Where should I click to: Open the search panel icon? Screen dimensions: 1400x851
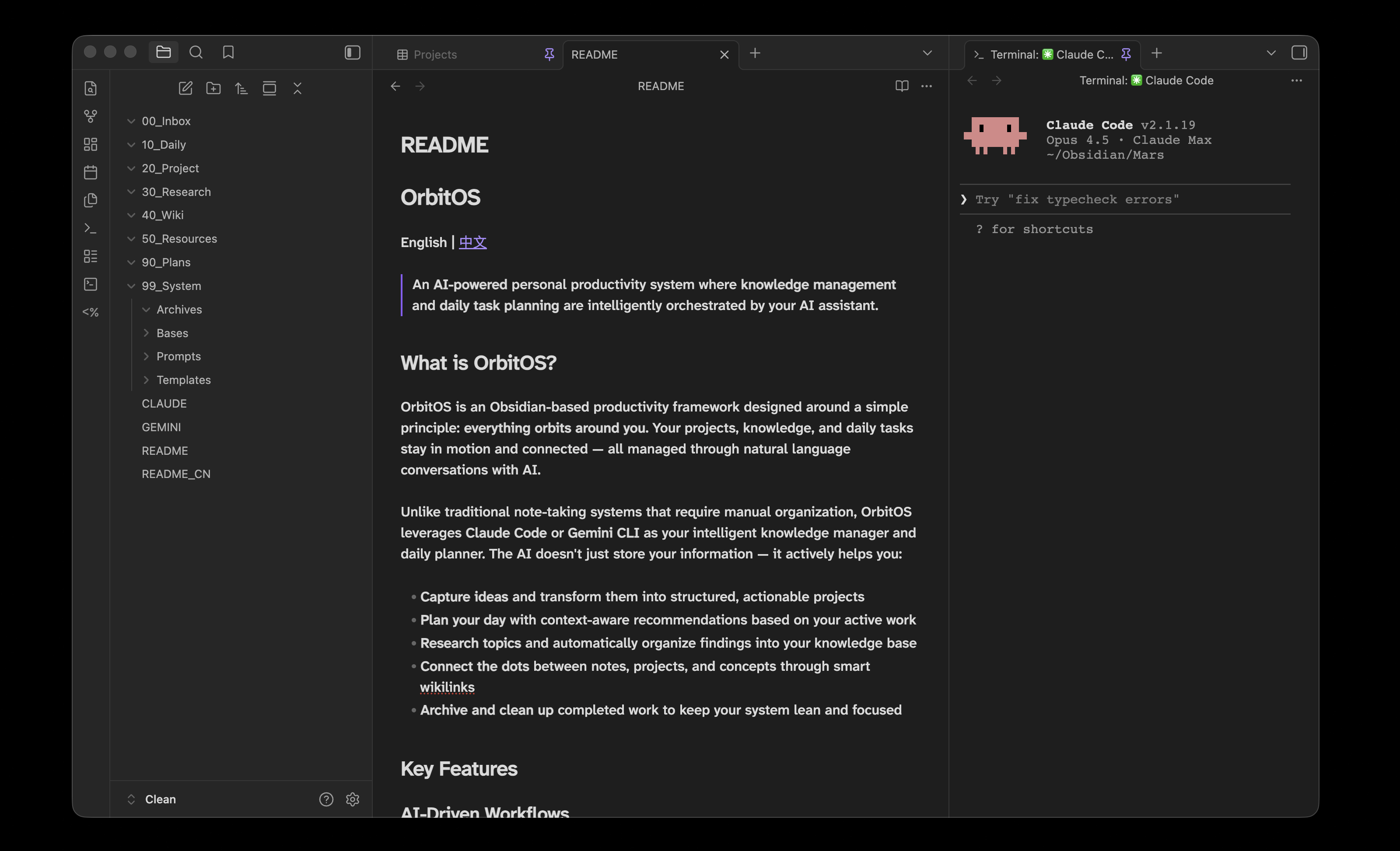pos(196,52)
